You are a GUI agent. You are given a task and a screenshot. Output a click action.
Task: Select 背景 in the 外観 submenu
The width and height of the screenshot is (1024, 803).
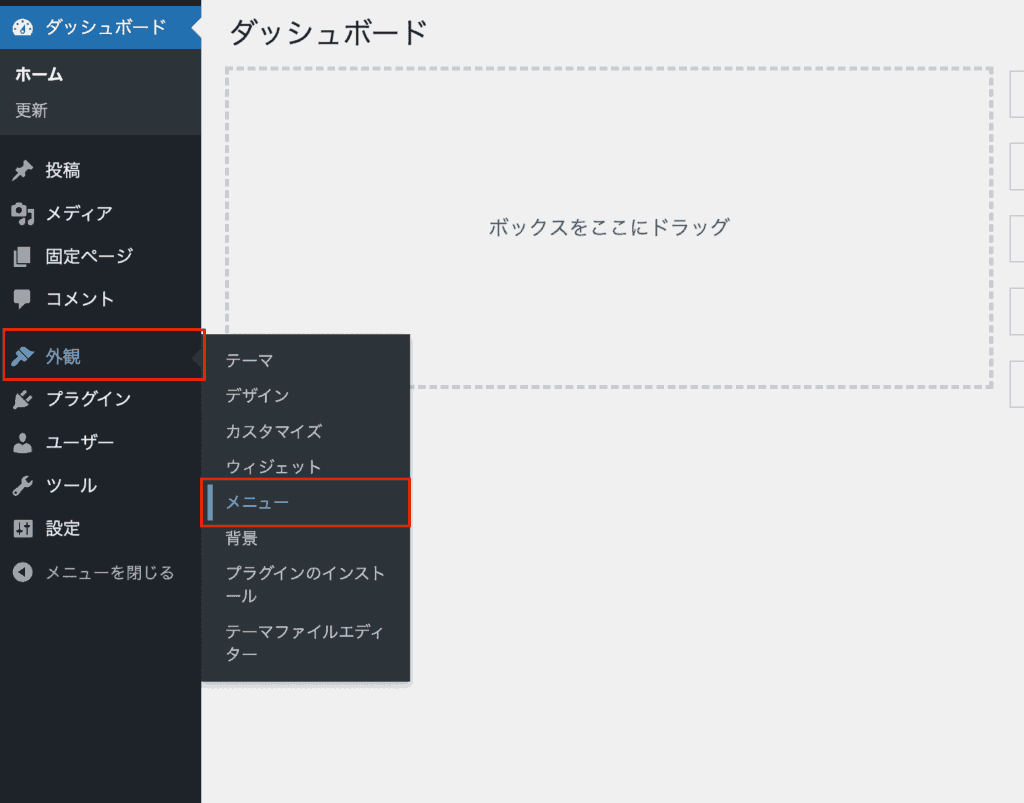(x=241, y=539)
